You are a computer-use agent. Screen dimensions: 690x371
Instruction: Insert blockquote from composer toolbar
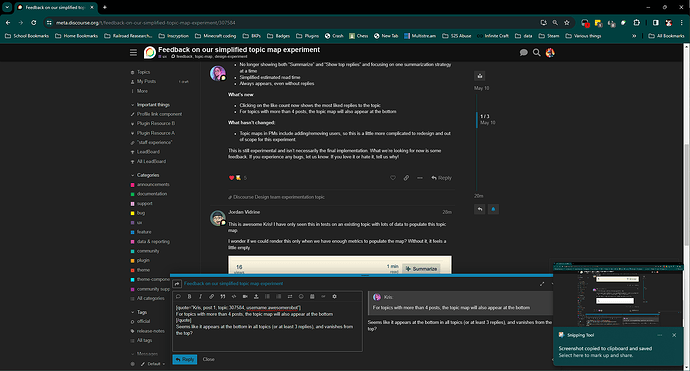click(223, 297)
